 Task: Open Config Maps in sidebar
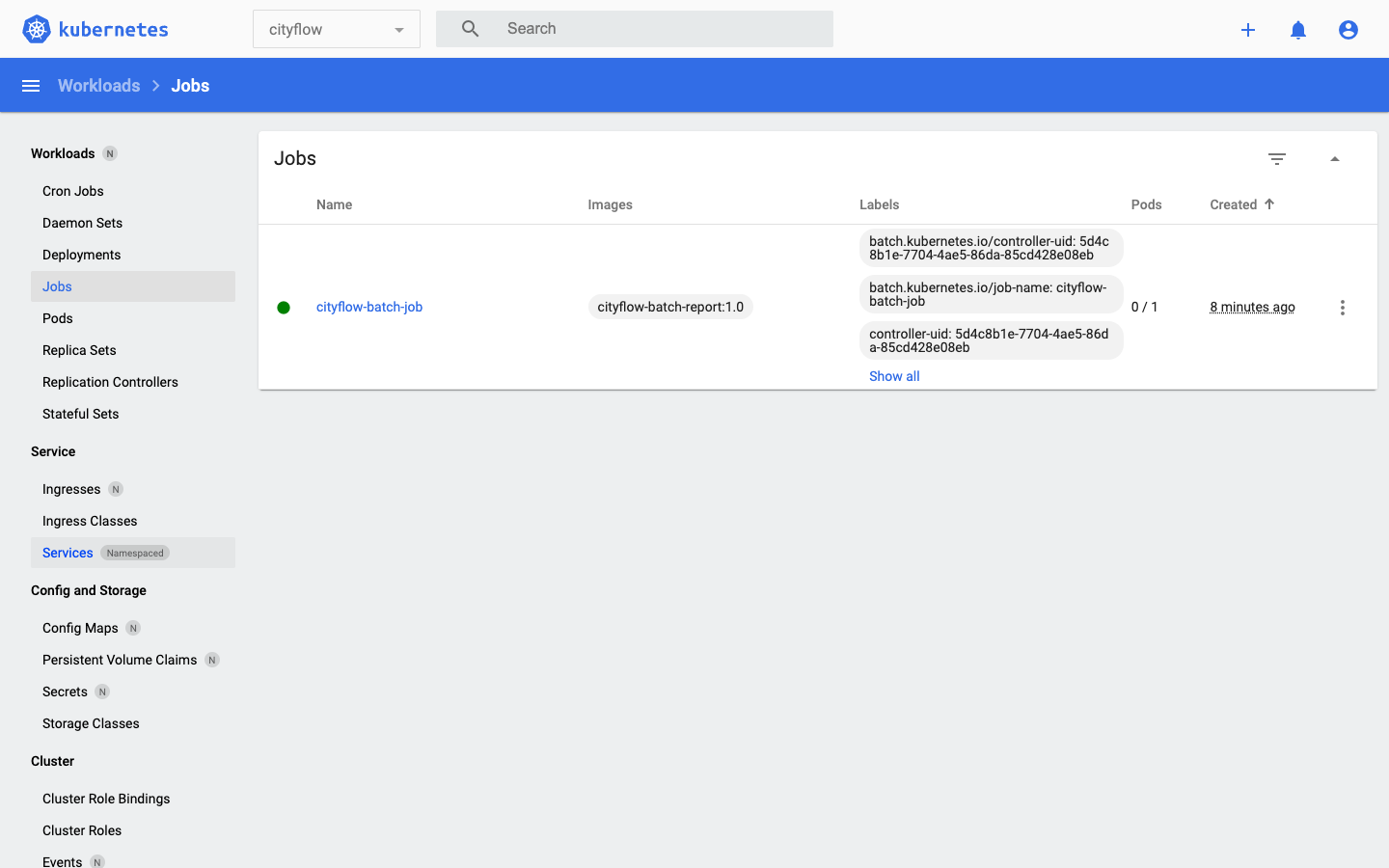[x=133, y=628]
